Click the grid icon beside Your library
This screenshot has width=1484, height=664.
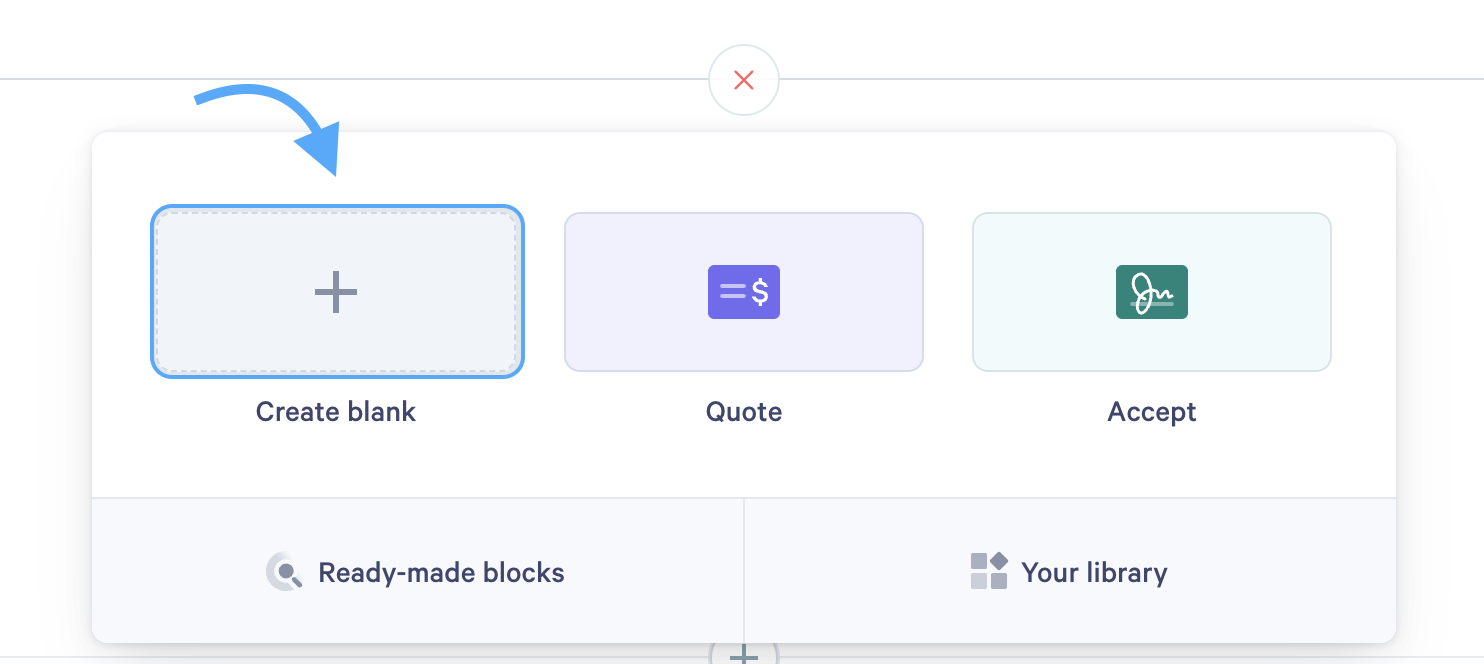989,571
